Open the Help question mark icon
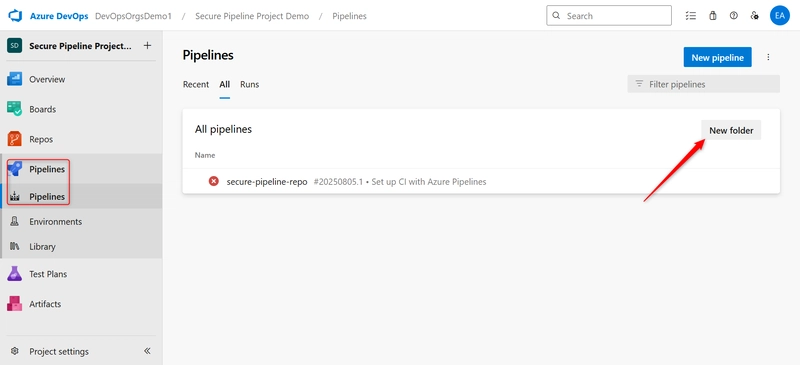This screenshot has width=800, height=365. tap(734, 16)
